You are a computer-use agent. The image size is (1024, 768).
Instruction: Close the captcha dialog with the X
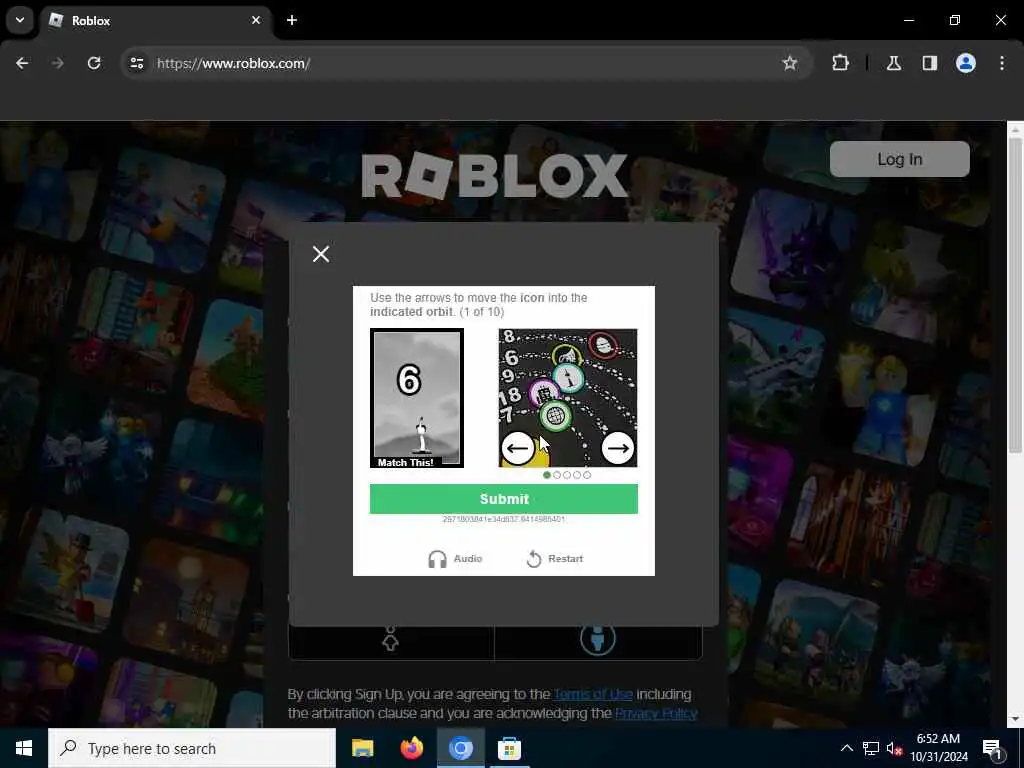[x=321, y=254]
